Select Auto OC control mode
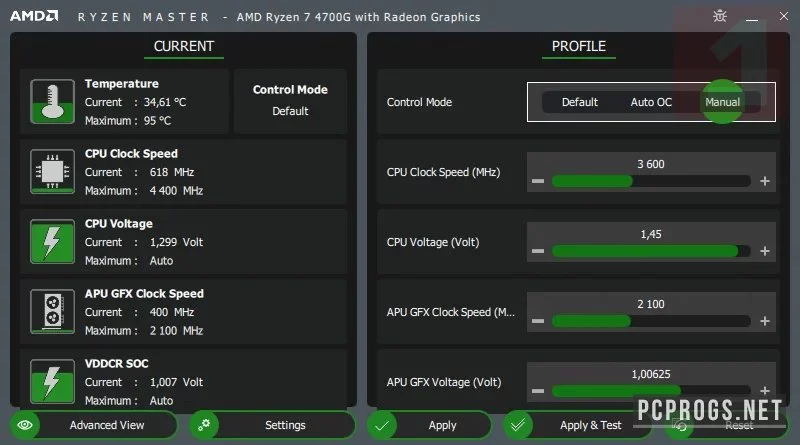This screenshot has width=800, height=445. tap(651, 102)
